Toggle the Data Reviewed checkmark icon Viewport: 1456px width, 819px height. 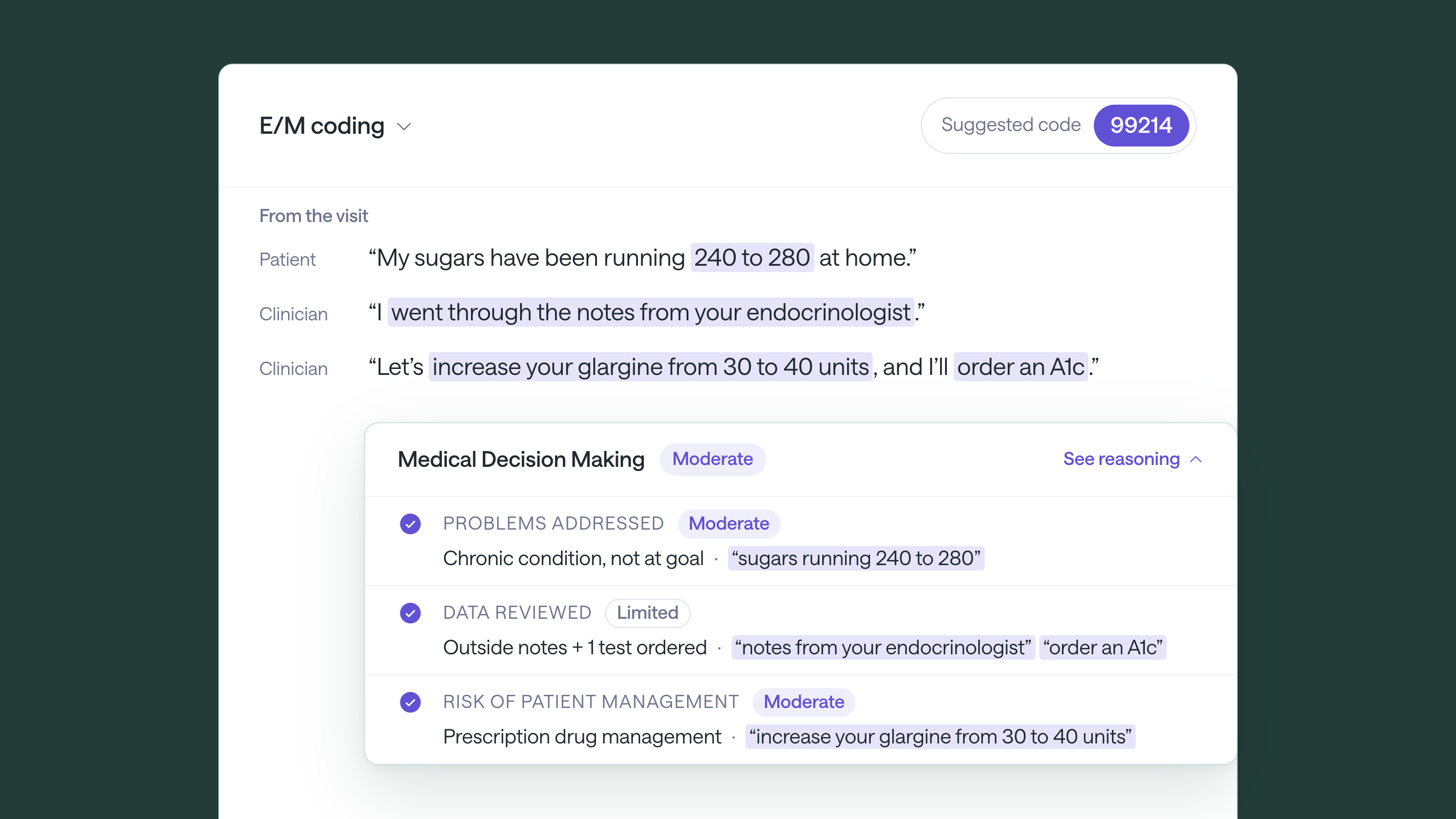(410, 613)
